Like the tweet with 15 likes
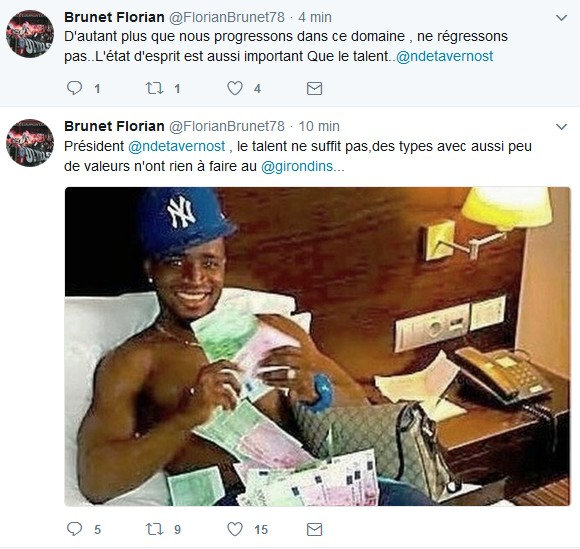The image size is (580, 549). pos(235,529)
